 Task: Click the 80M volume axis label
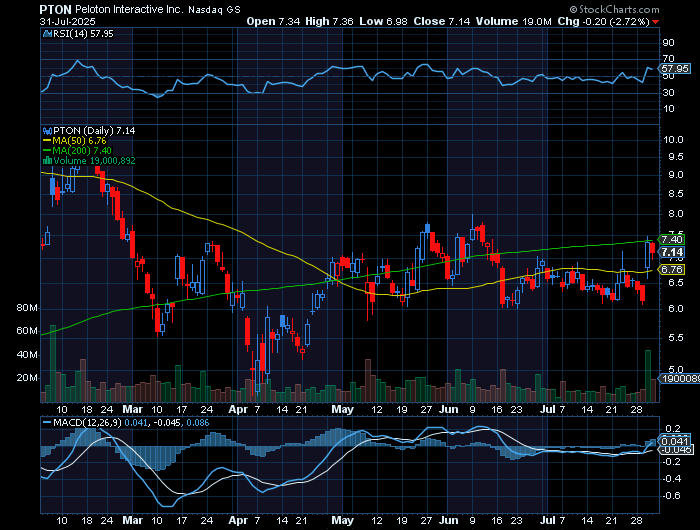point(27,308)
